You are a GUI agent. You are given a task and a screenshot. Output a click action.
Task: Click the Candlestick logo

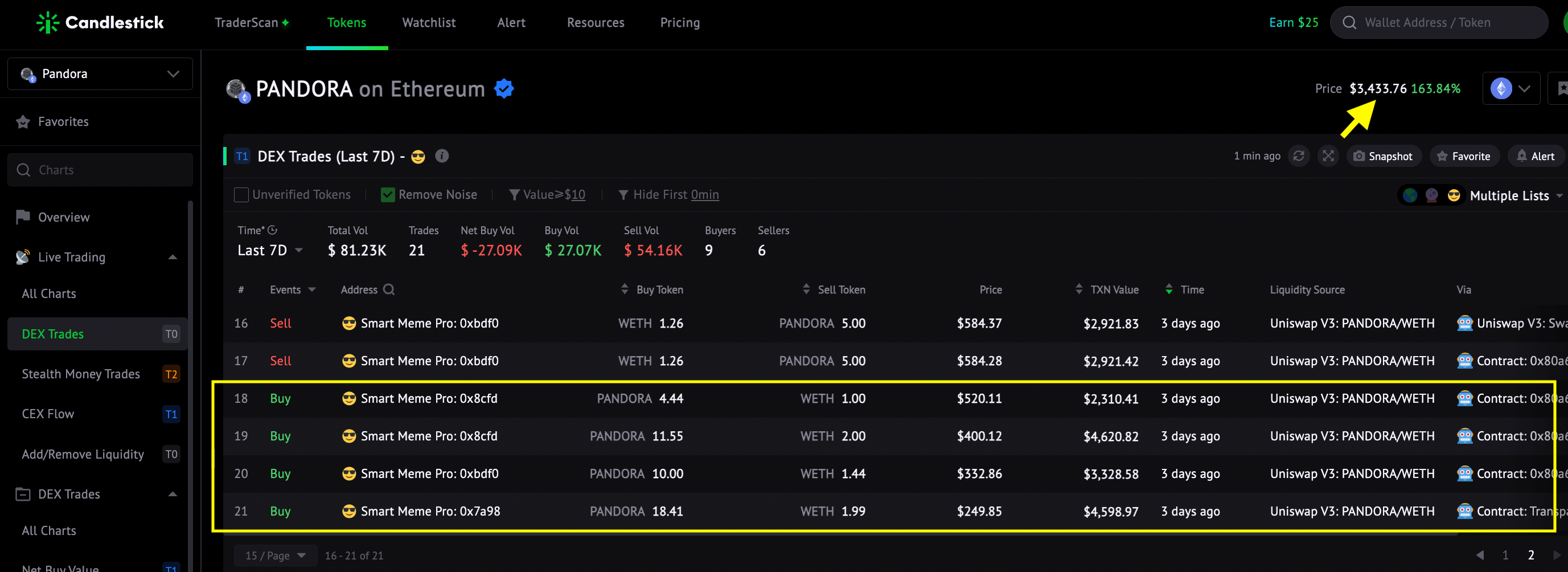100,23
